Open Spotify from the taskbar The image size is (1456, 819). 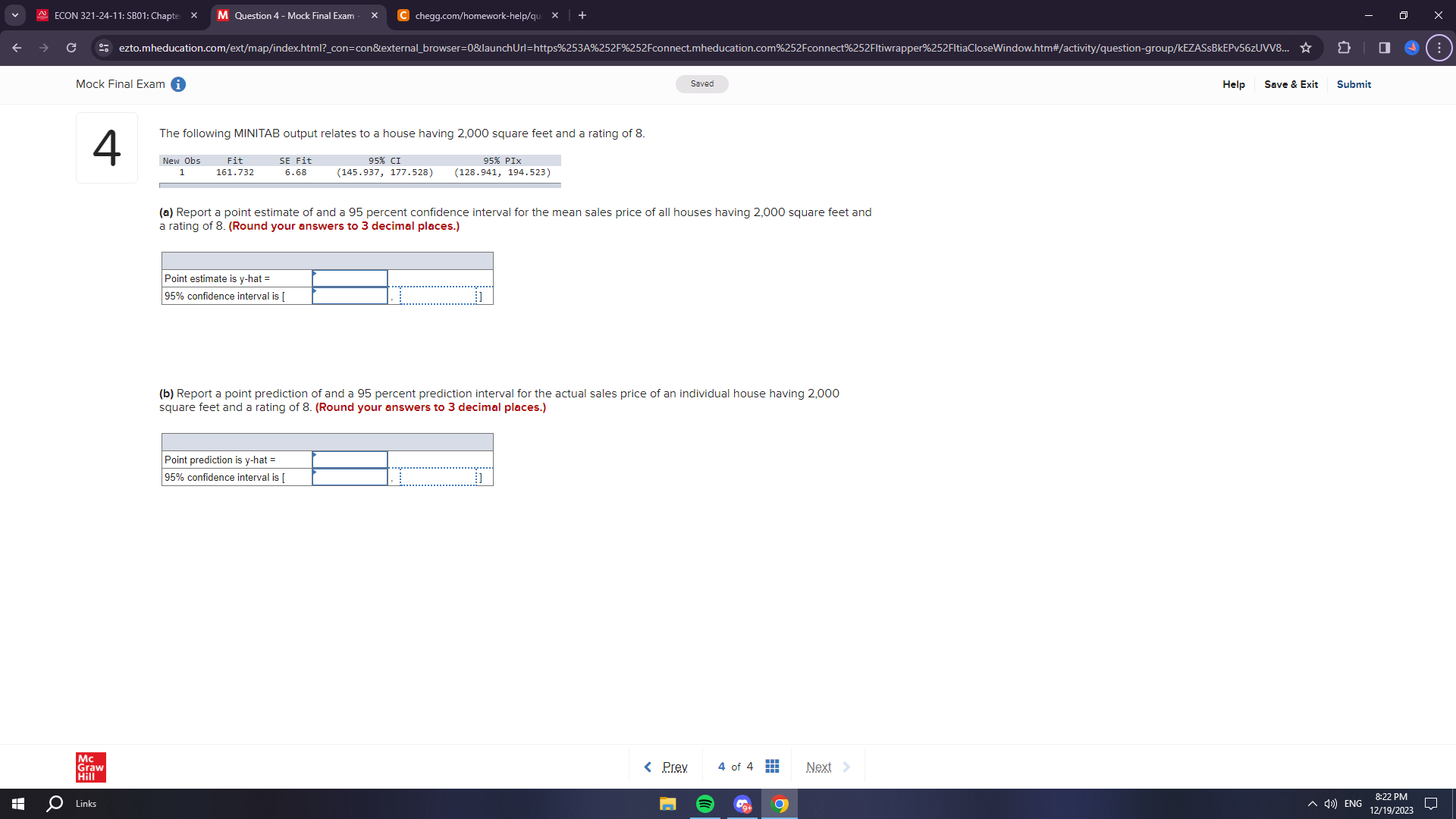[x=704, y=804]
